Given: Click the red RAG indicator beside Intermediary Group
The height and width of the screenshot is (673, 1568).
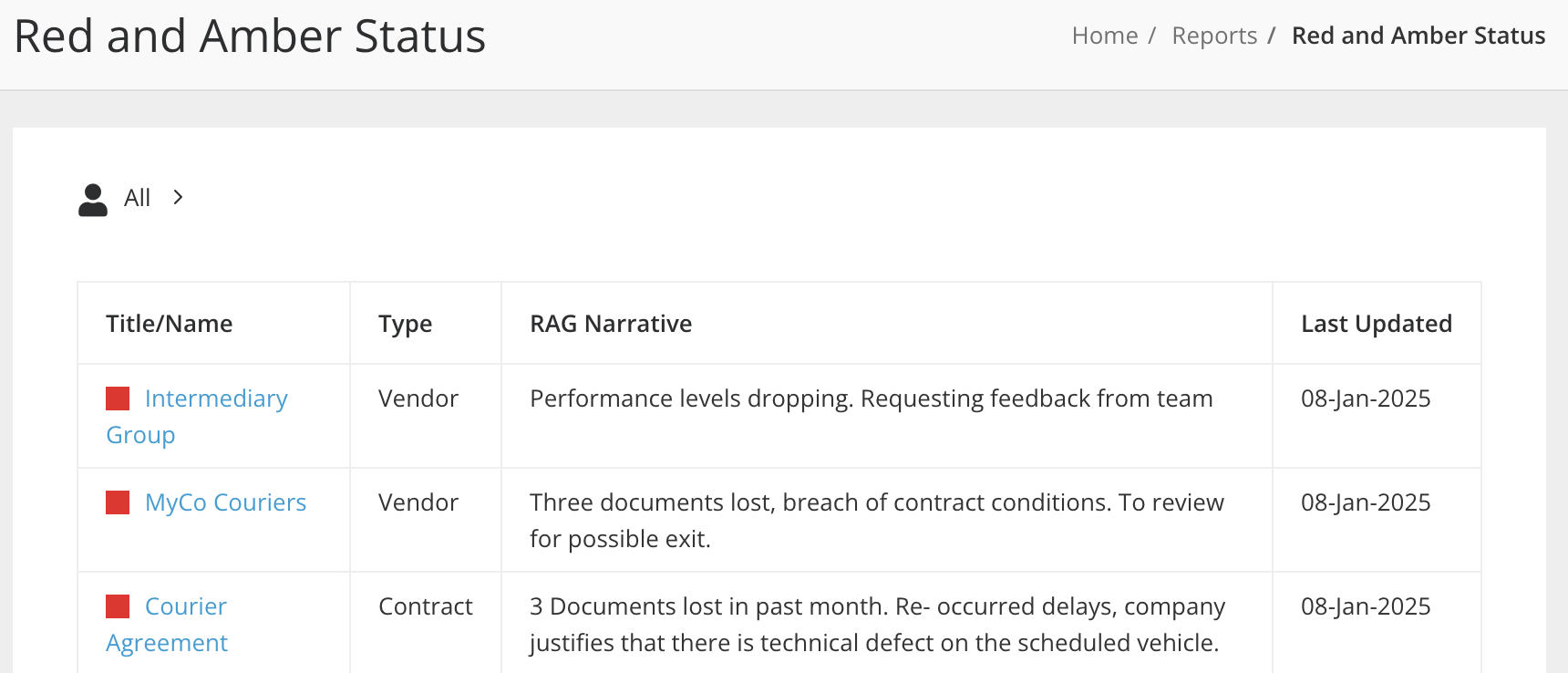Looking at the screenshot, I should (118, 398).
